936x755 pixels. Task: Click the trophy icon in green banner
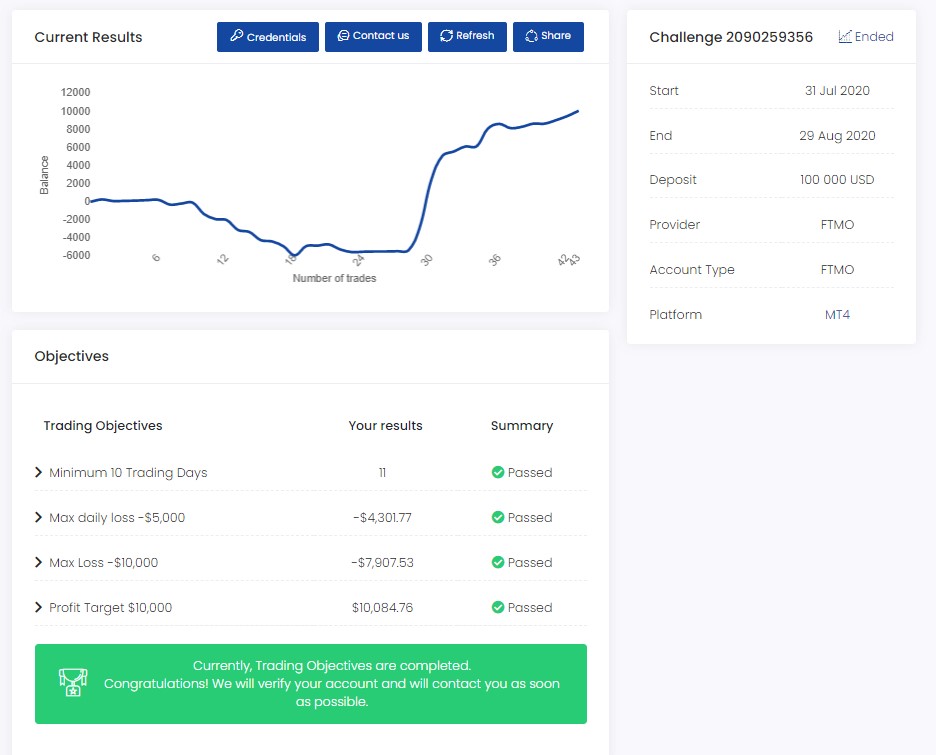[72, 683]
